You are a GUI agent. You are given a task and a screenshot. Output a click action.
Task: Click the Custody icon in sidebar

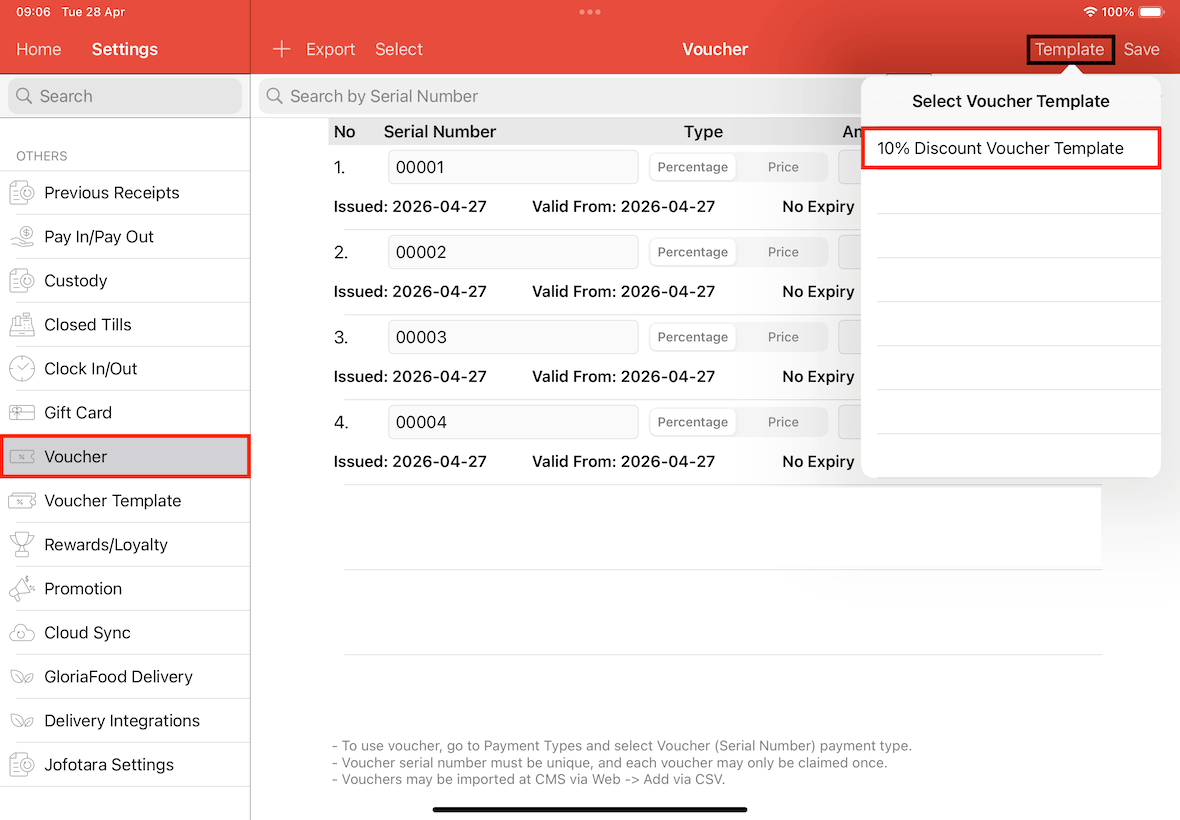[x=22, y=281]
